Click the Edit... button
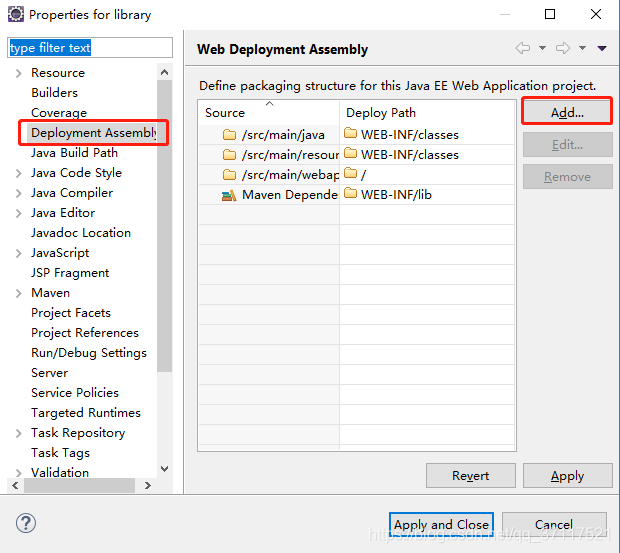The height and width of the screenshot is (553, 620). 567,145
